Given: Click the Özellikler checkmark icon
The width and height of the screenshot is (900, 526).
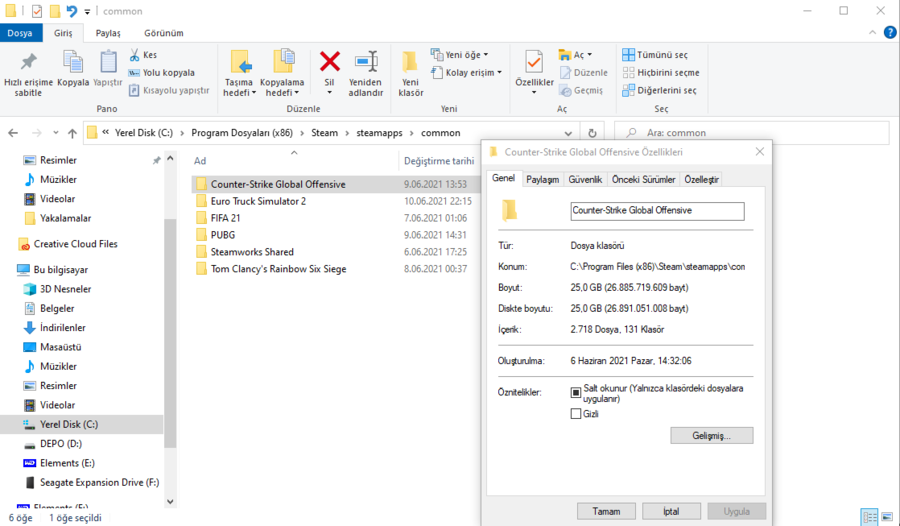Looking at the screenshot, I should click(x=534, y=63).
